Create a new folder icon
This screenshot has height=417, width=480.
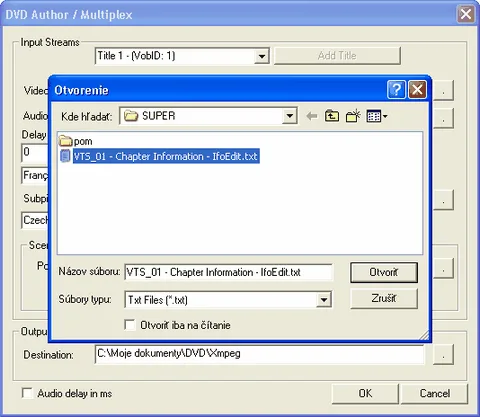pyautogui.click(x=353, y=116)
